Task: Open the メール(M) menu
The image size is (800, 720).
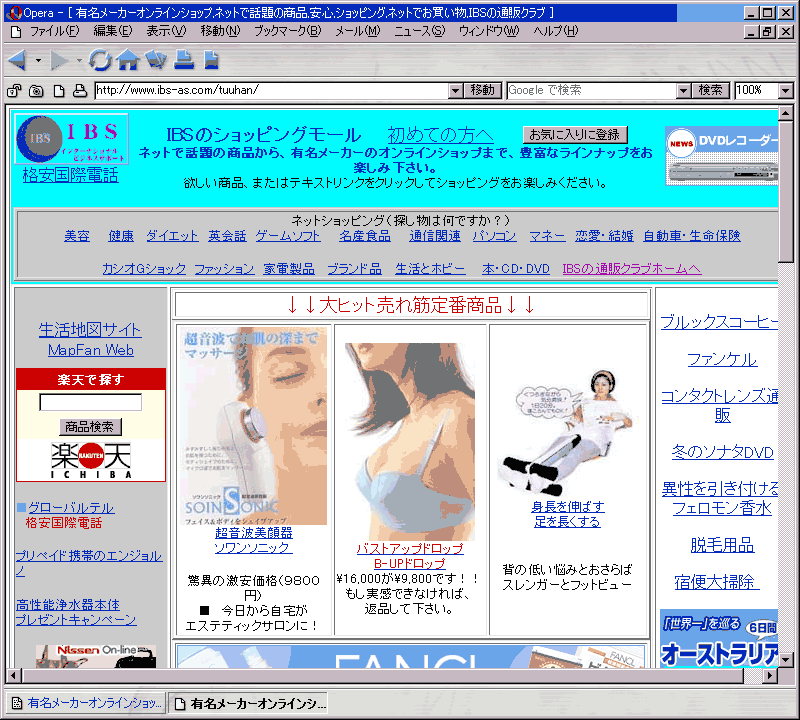Action: click(358, 31)
